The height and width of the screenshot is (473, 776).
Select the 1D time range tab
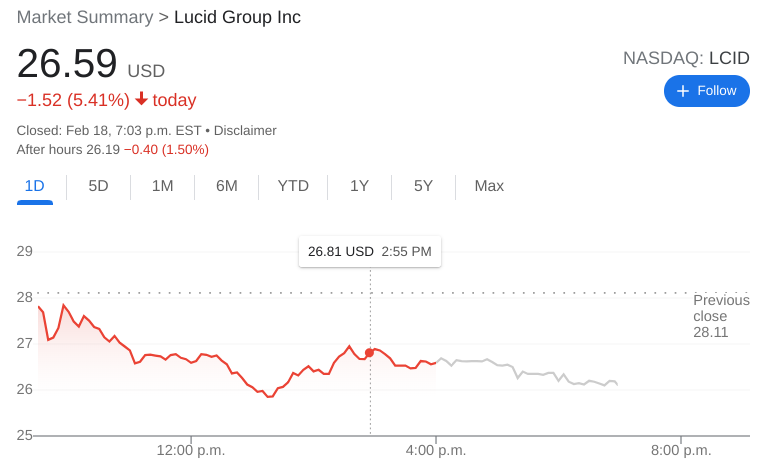pos(35,186)
